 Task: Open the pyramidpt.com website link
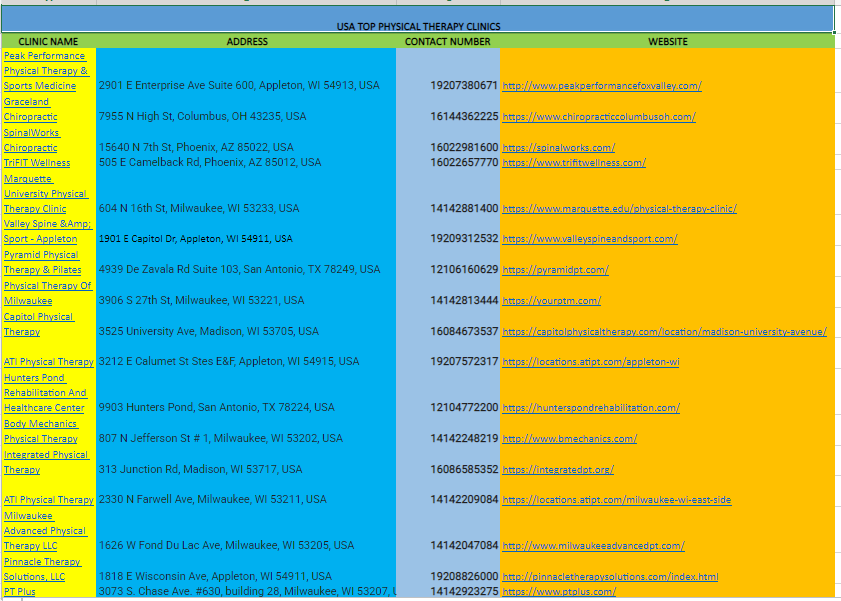point(556,270)
